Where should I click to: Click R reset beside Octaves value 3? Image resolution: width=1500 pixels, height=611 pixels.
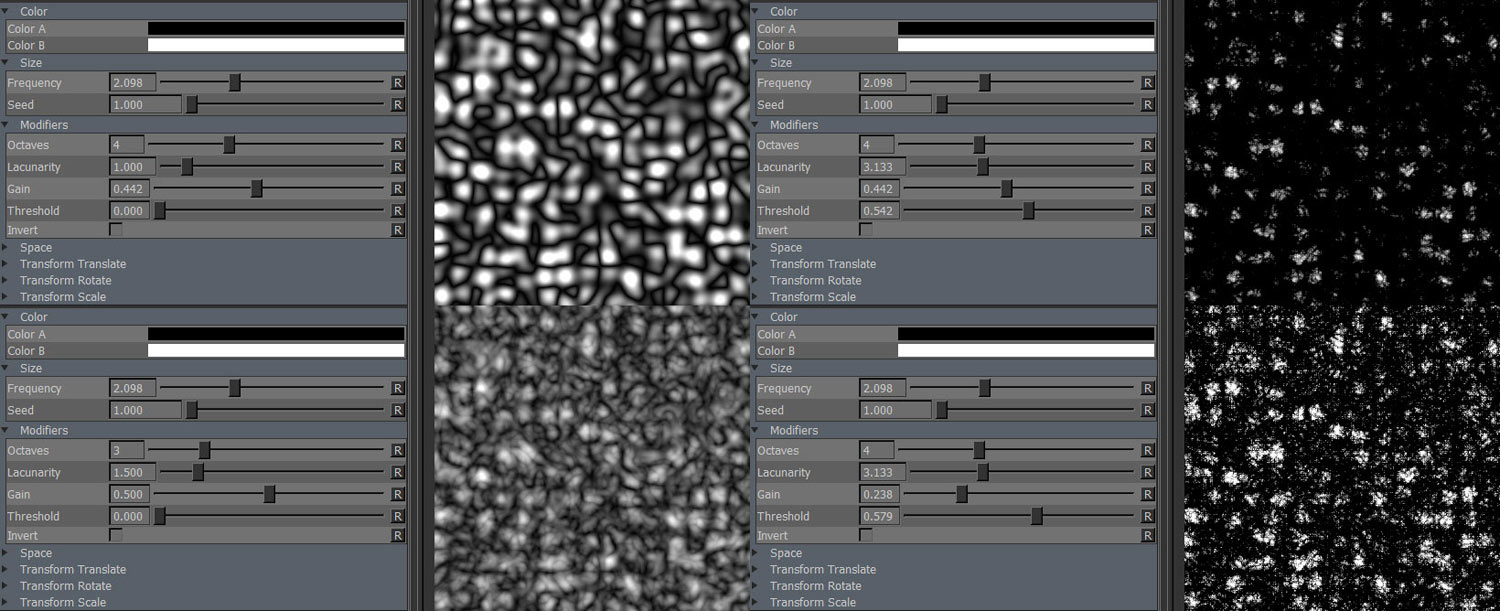pos(397,451)
